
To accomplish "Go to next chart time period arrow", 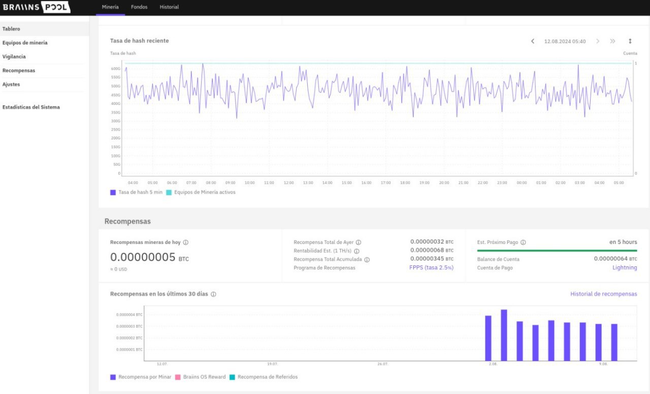I will [x=598, y=41].
